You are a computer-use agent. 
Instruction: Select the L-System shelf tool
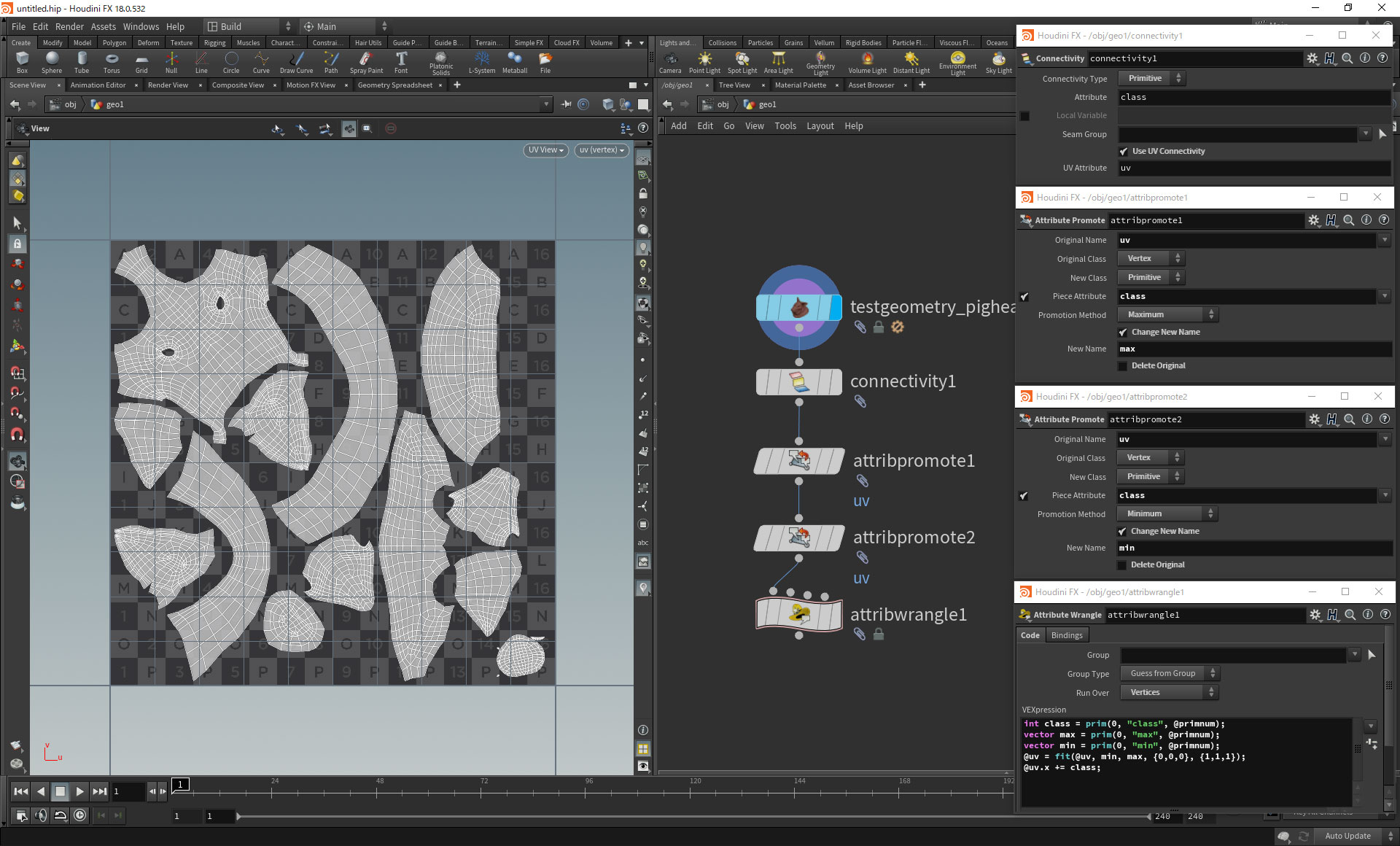[482, 62]
